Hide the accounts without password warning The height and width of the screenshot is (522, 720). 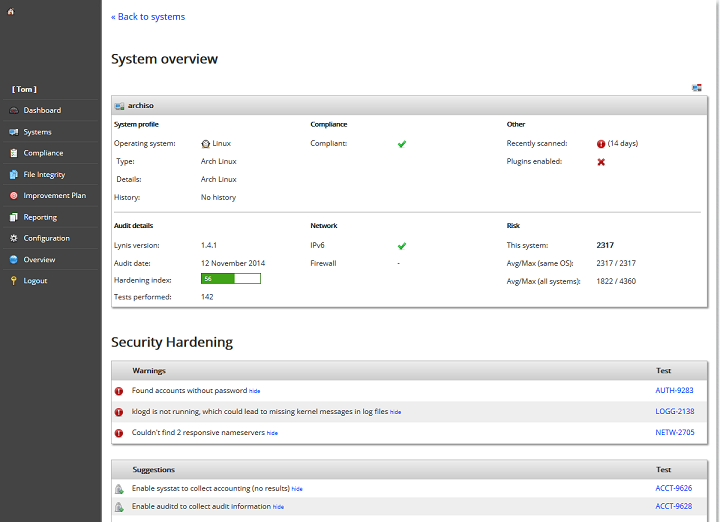pyautogui.click(x=254, y=392)
